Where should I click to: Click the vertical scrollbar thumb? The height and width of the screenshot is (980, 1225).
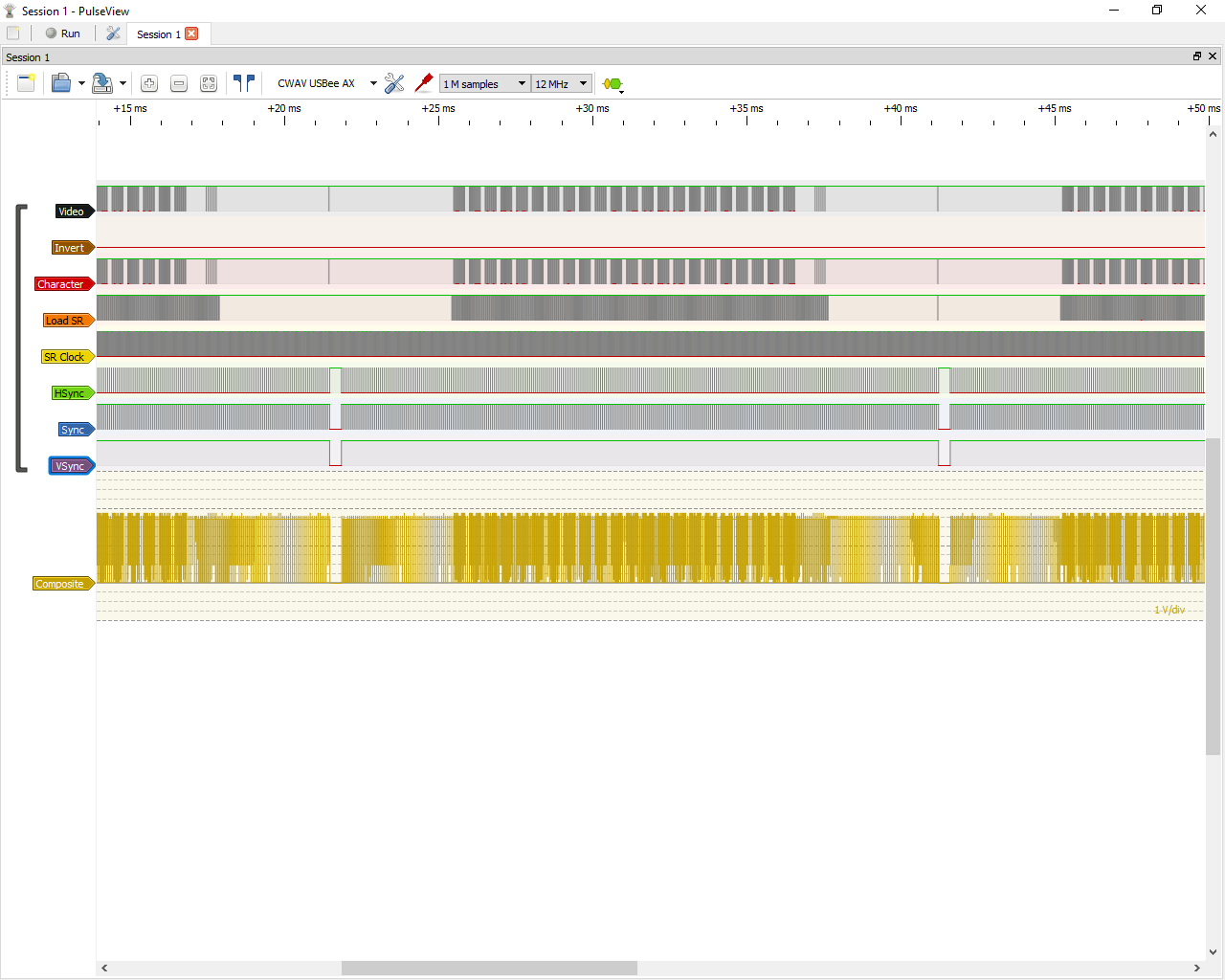(1213, 596)
